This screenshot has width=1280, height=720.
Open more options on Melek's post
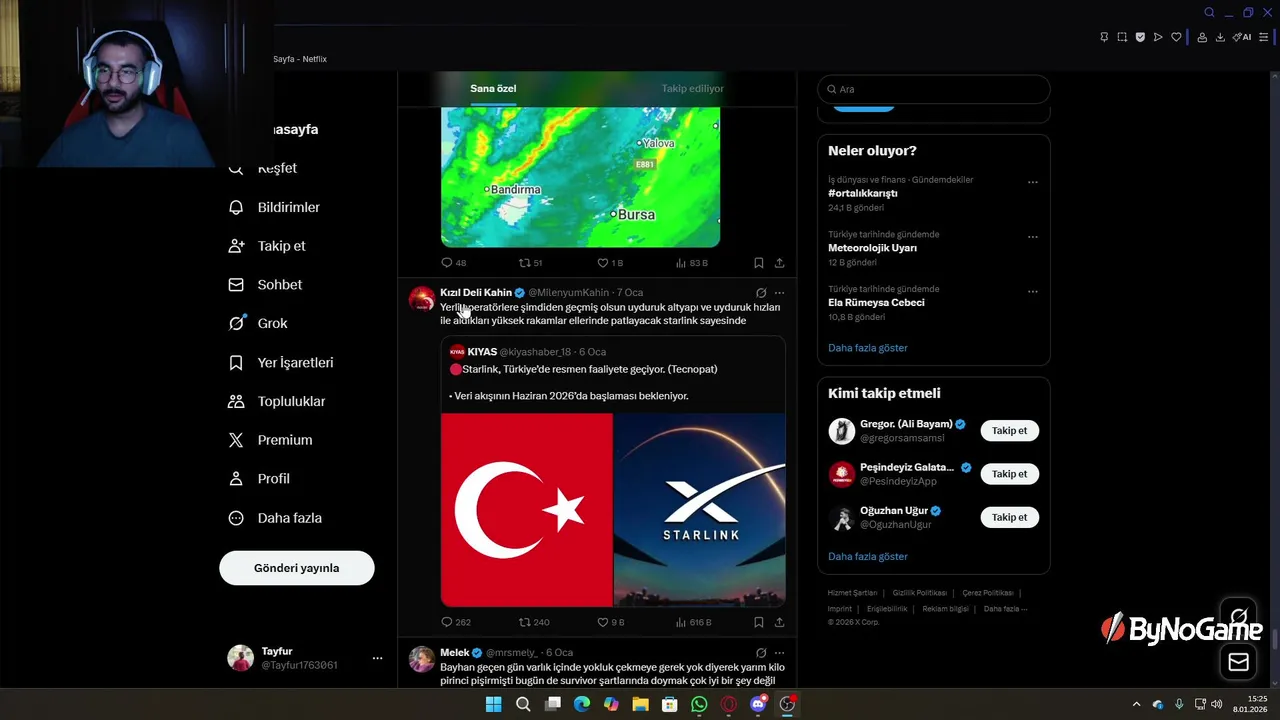tap(780, 653)
